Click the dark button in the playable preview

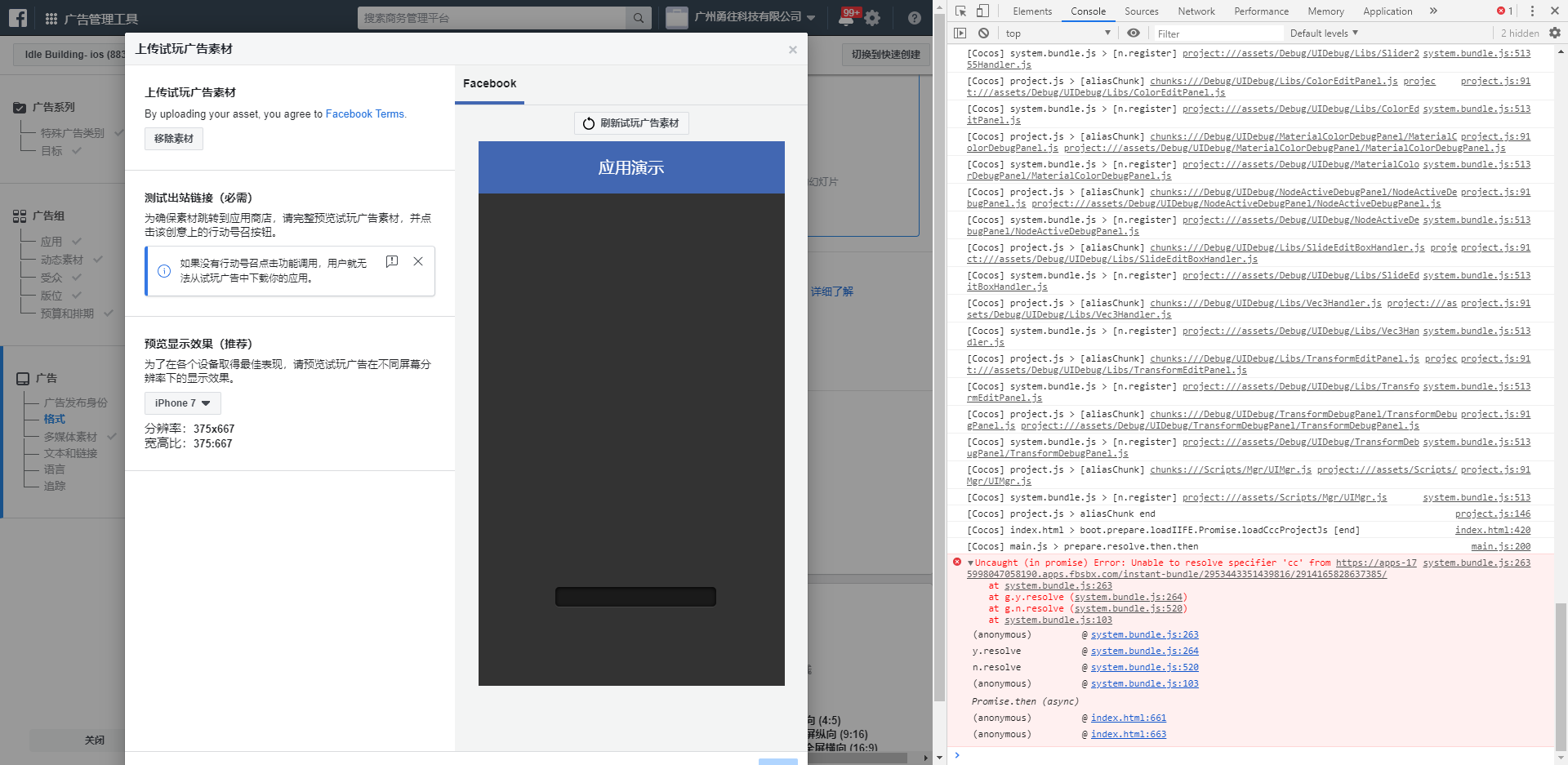pos(635,597)
